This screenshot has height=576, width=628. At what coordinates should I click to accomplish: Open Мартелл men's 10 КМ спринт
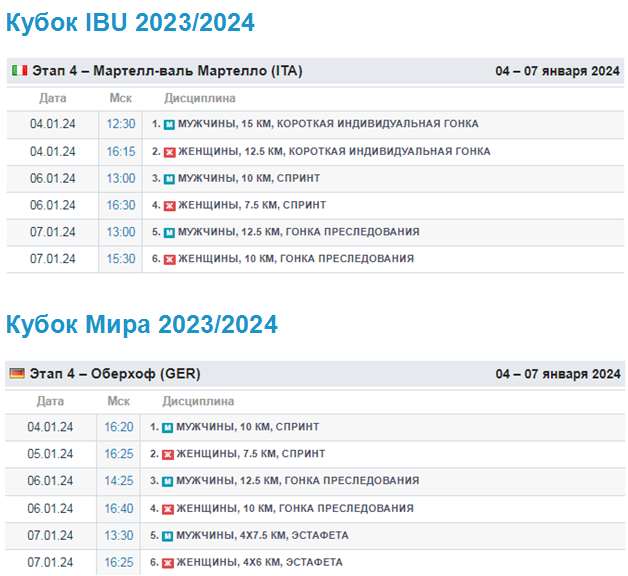click(x=249, y=178)
